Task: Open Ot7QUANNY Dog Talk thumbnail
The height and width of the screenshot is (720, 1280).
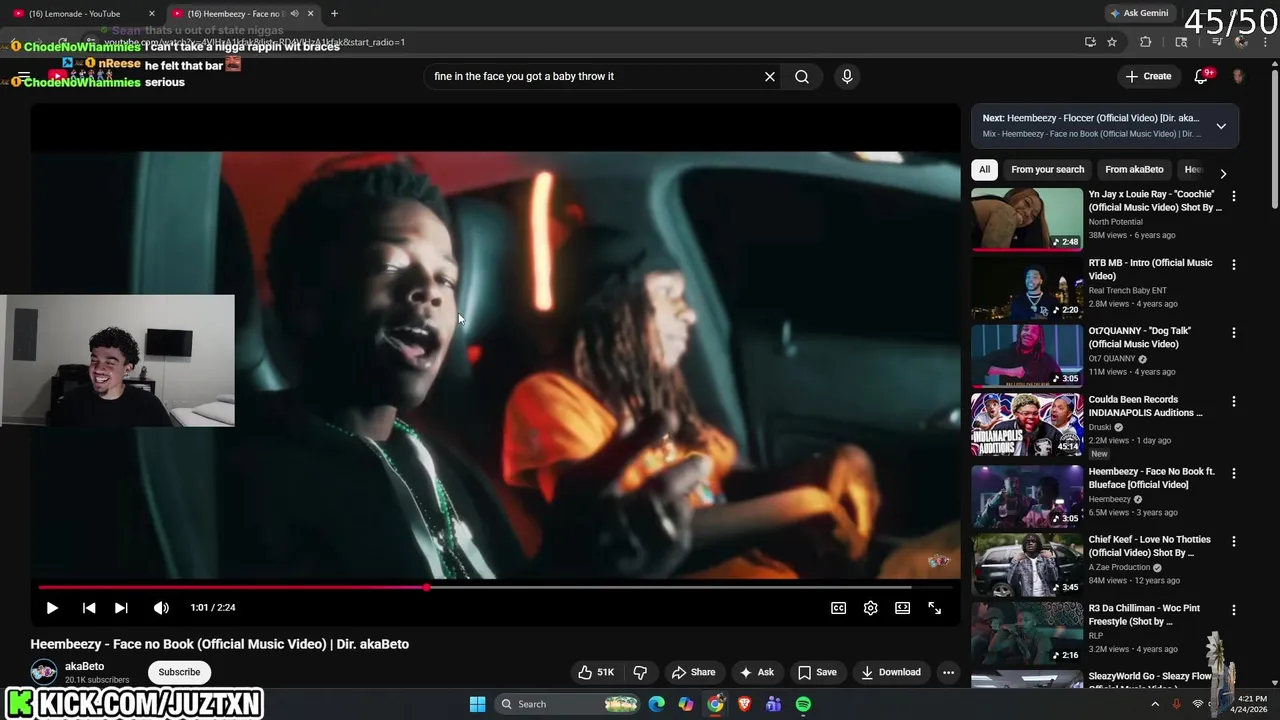Action: 1027,356
